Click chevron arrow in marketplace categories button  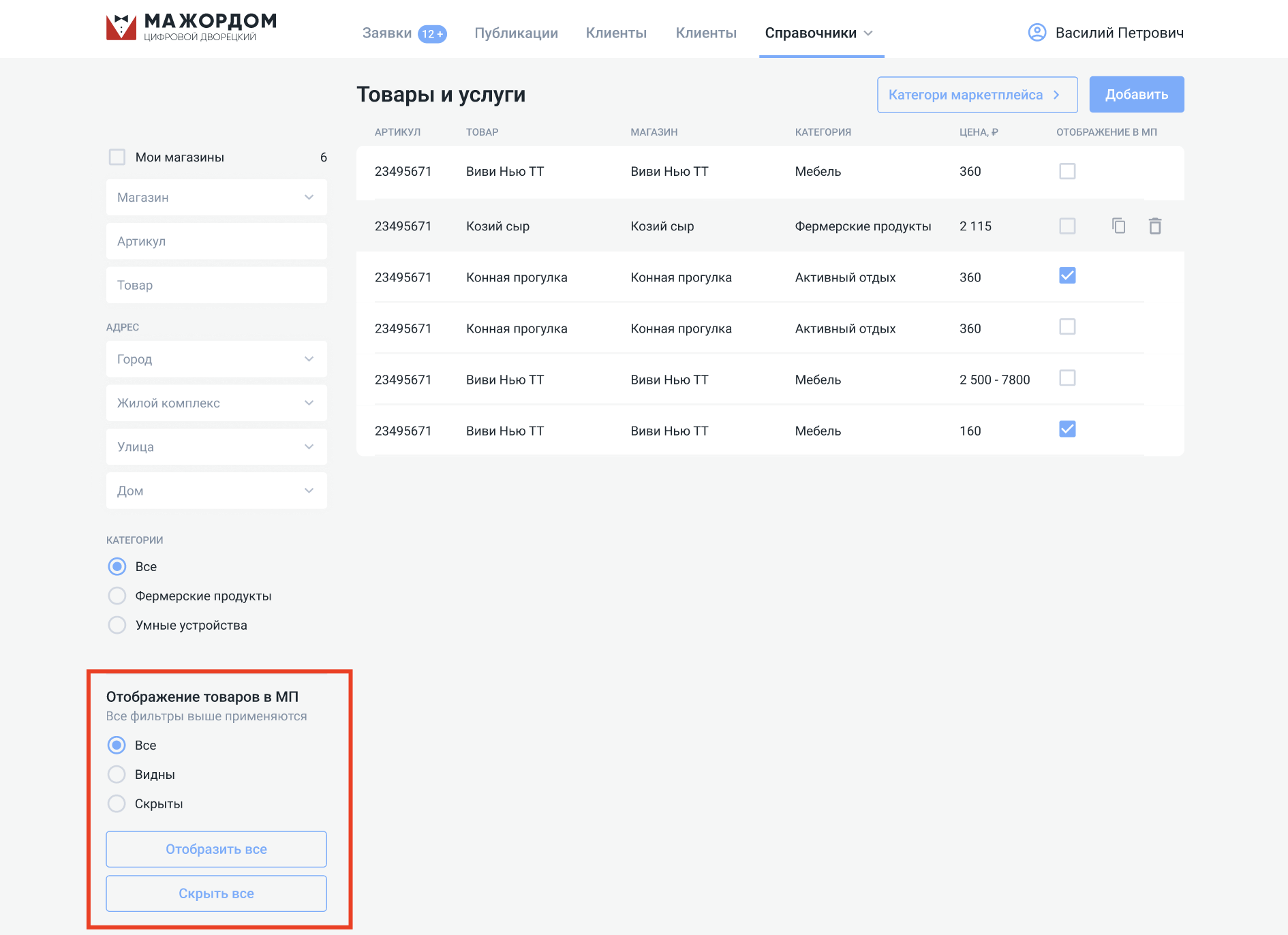tap(1056, 95)
